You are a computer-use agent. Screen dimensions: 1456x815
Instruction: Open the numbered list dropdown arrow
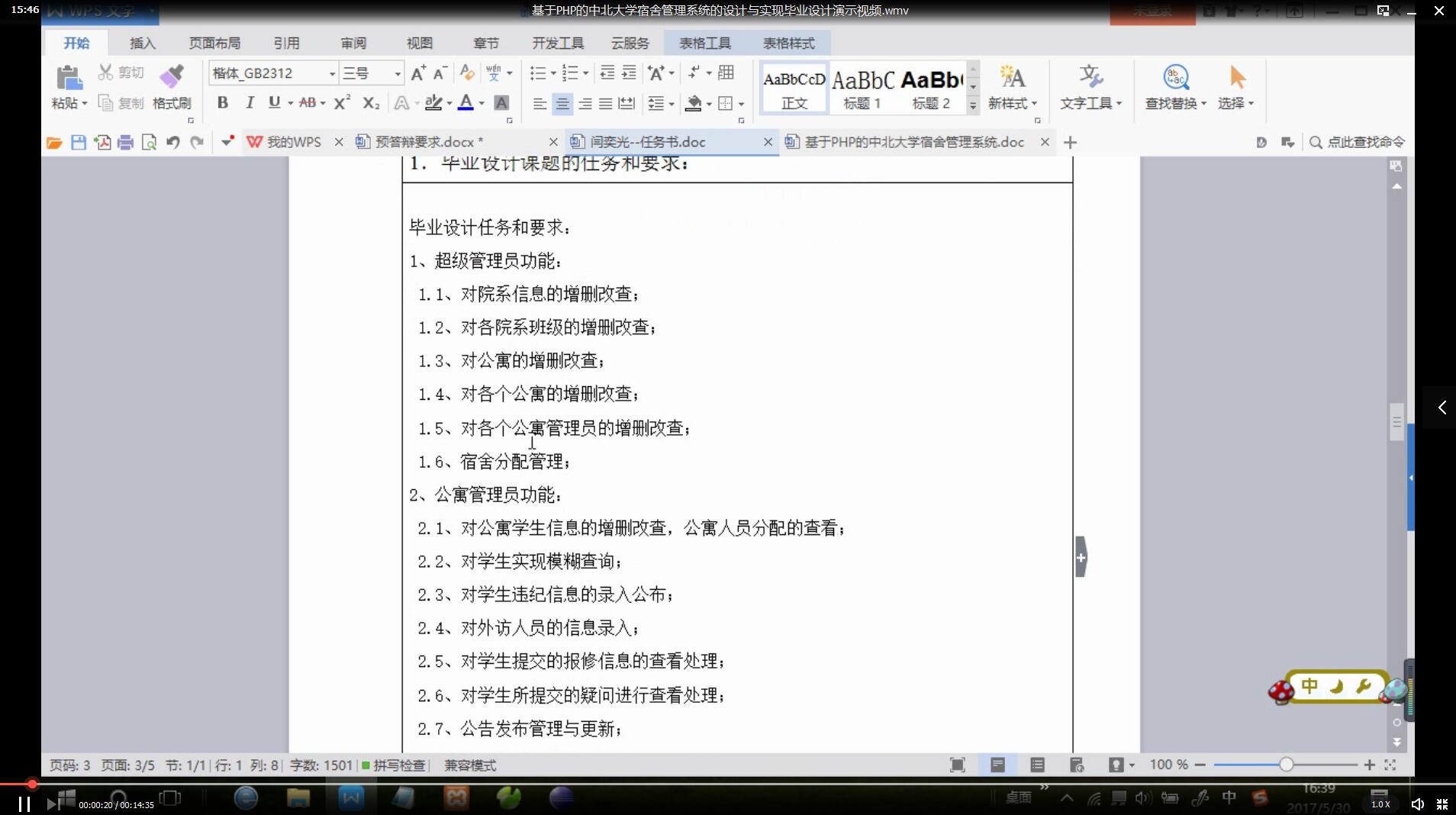(x=586, y=73)
